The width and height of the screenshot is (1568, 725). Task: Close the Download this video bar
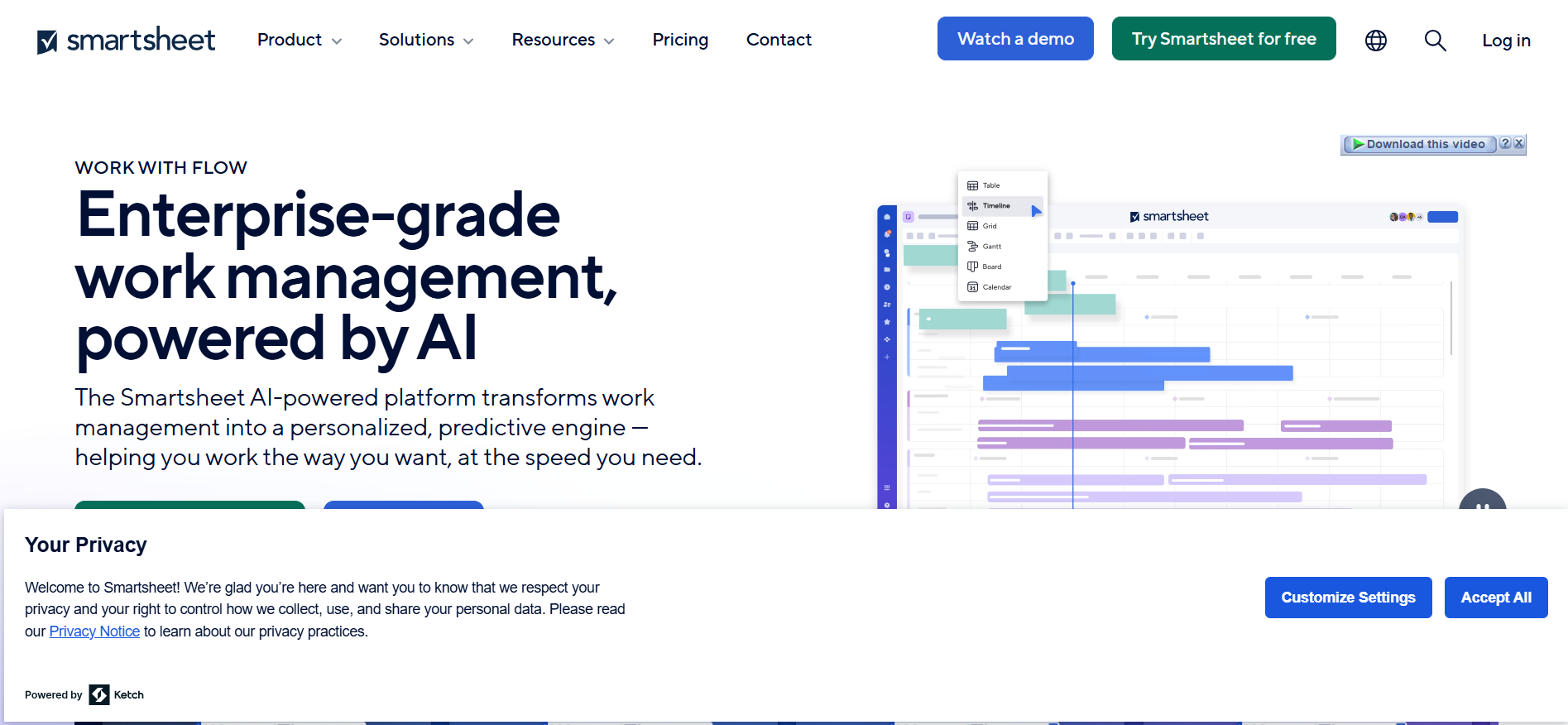[x=1519, y=143]
